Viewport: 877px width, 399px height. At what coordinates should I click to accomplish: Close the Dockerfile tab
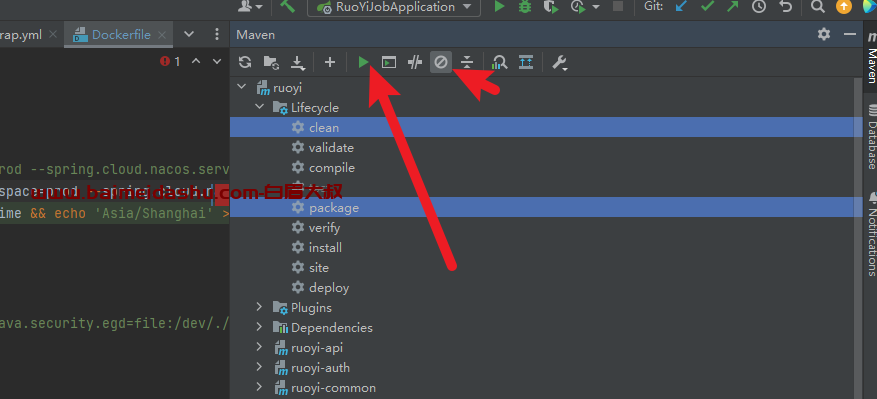point(162,35)
